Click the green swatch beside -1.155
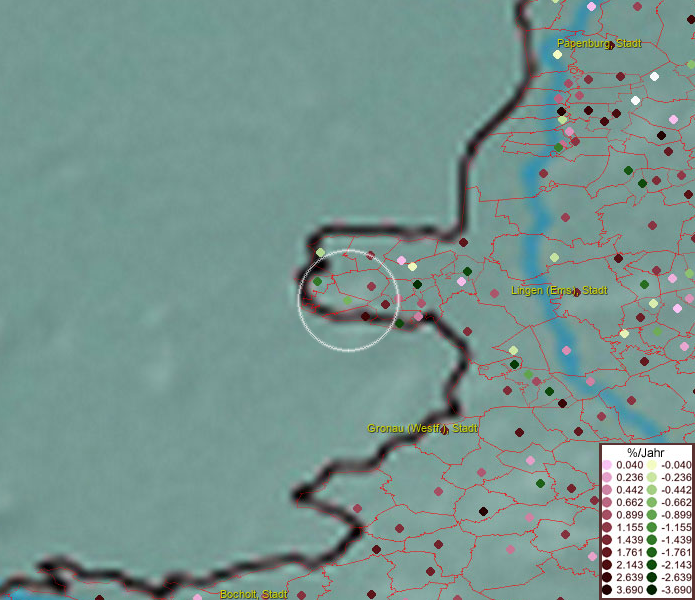The width and height of the screenshot is (695, 600). [x=652, y=527]
